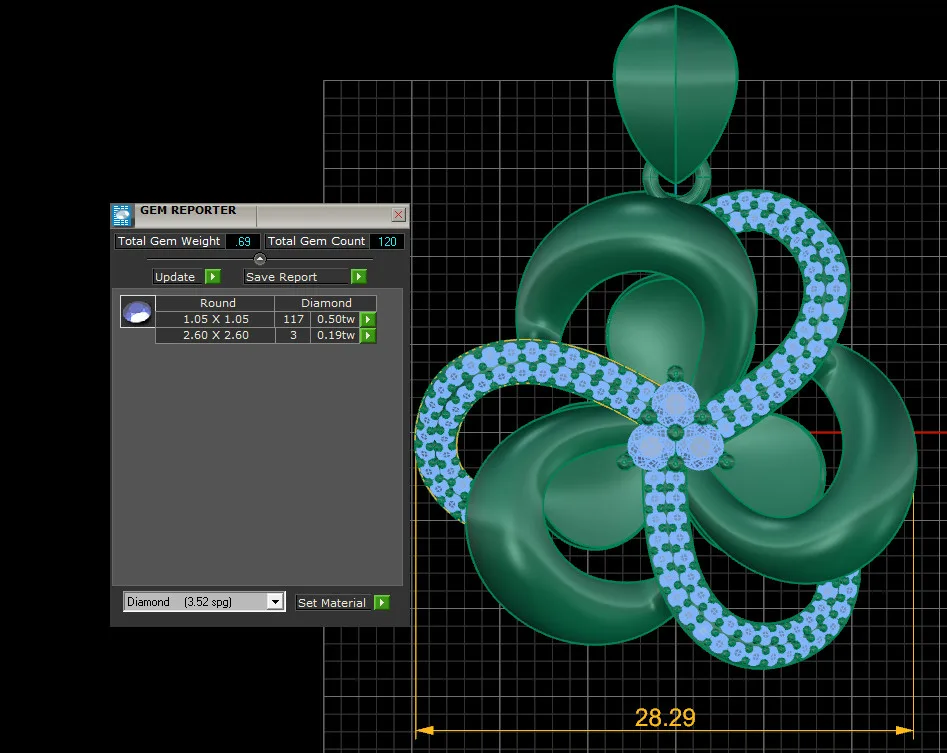Click the Diamond column header
Screen dimensions: 947x753
pos(326,303)
